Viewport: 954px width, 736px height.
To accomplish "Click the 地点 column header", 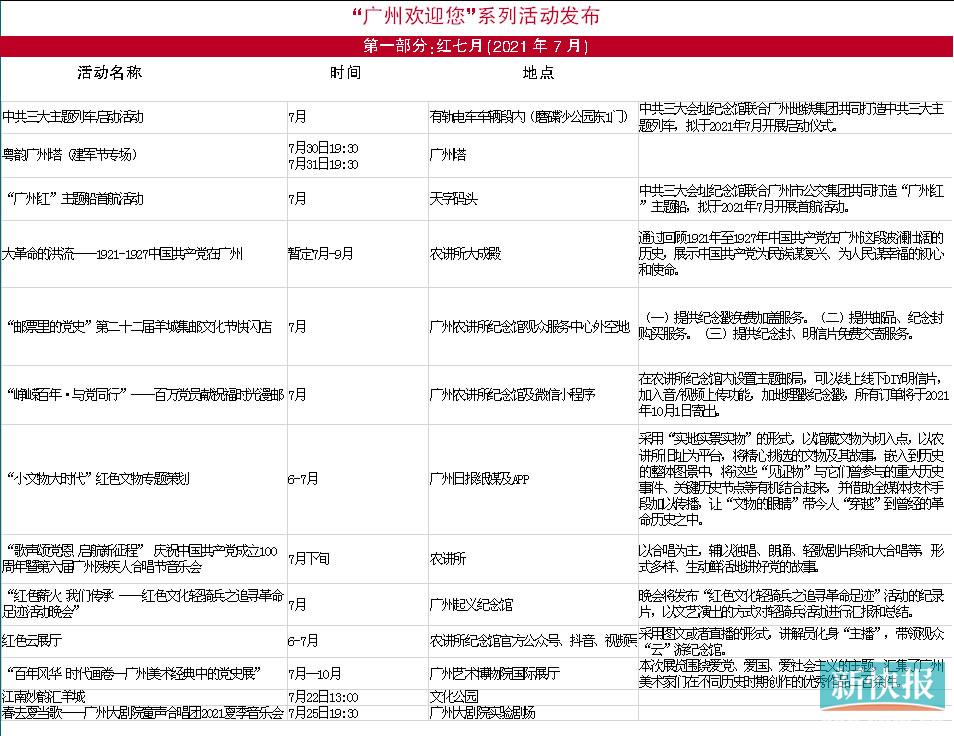I will click(538, 72).
